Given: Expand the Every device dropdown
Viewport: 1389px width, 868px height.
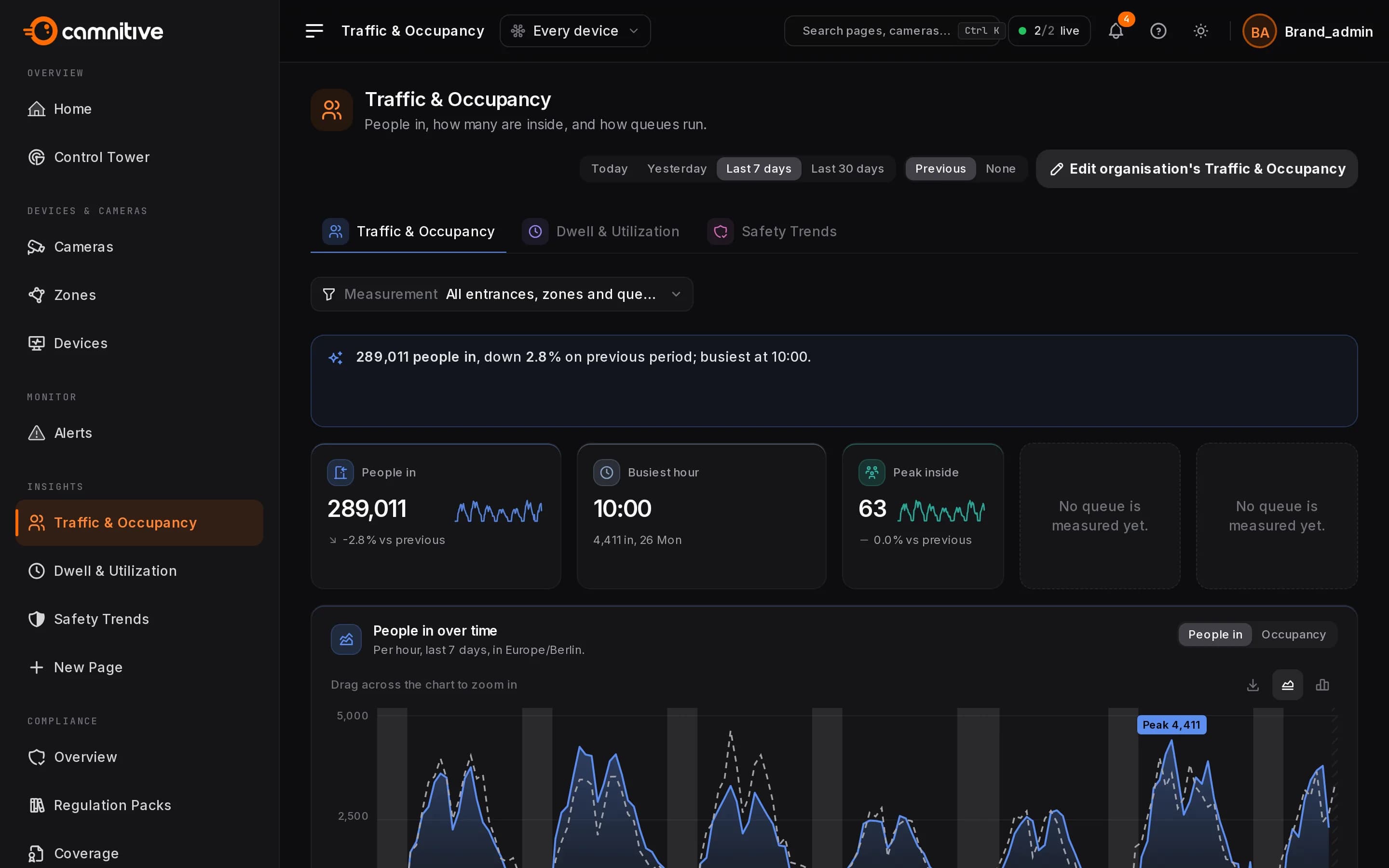Looking at the screenshot, I should coord(575,31).
